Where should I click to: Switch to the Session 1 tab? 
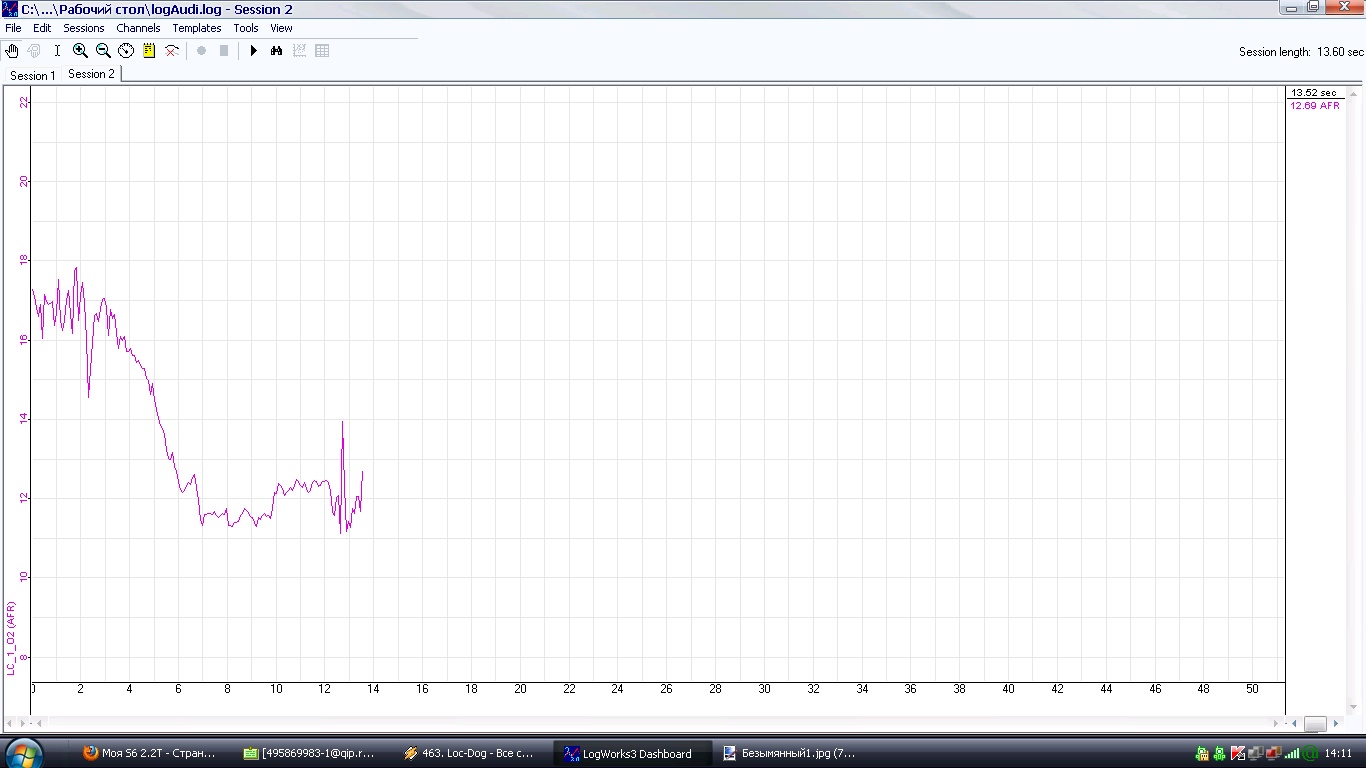(33, 76)
